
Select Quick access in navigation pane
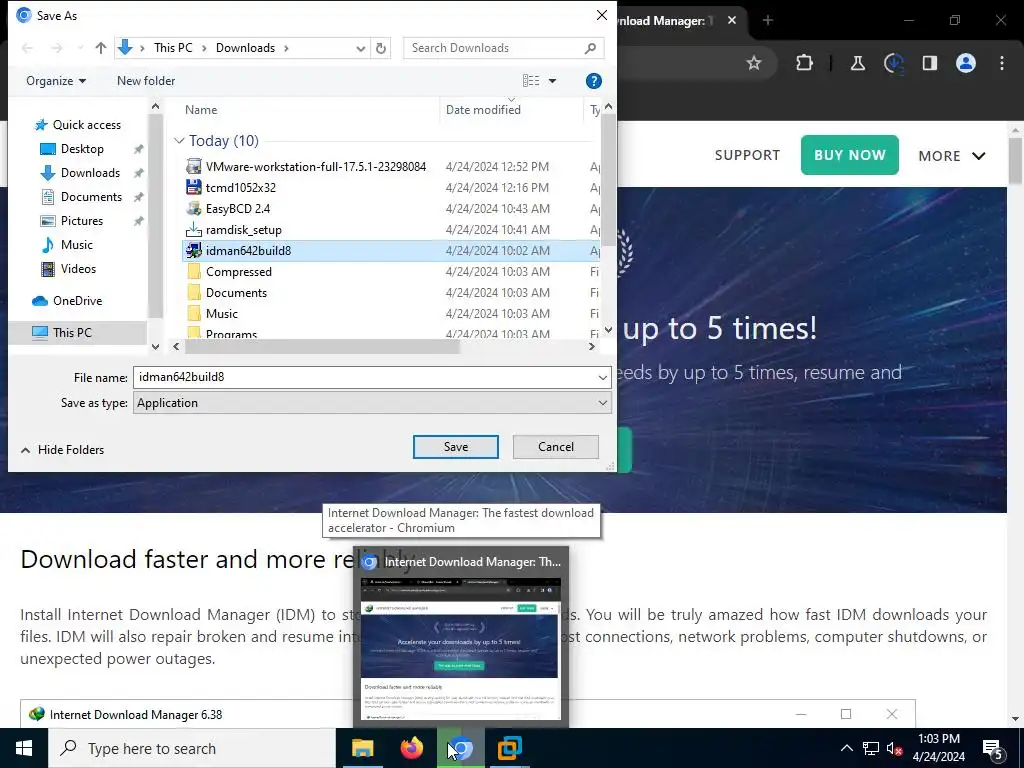click(86, 125)
